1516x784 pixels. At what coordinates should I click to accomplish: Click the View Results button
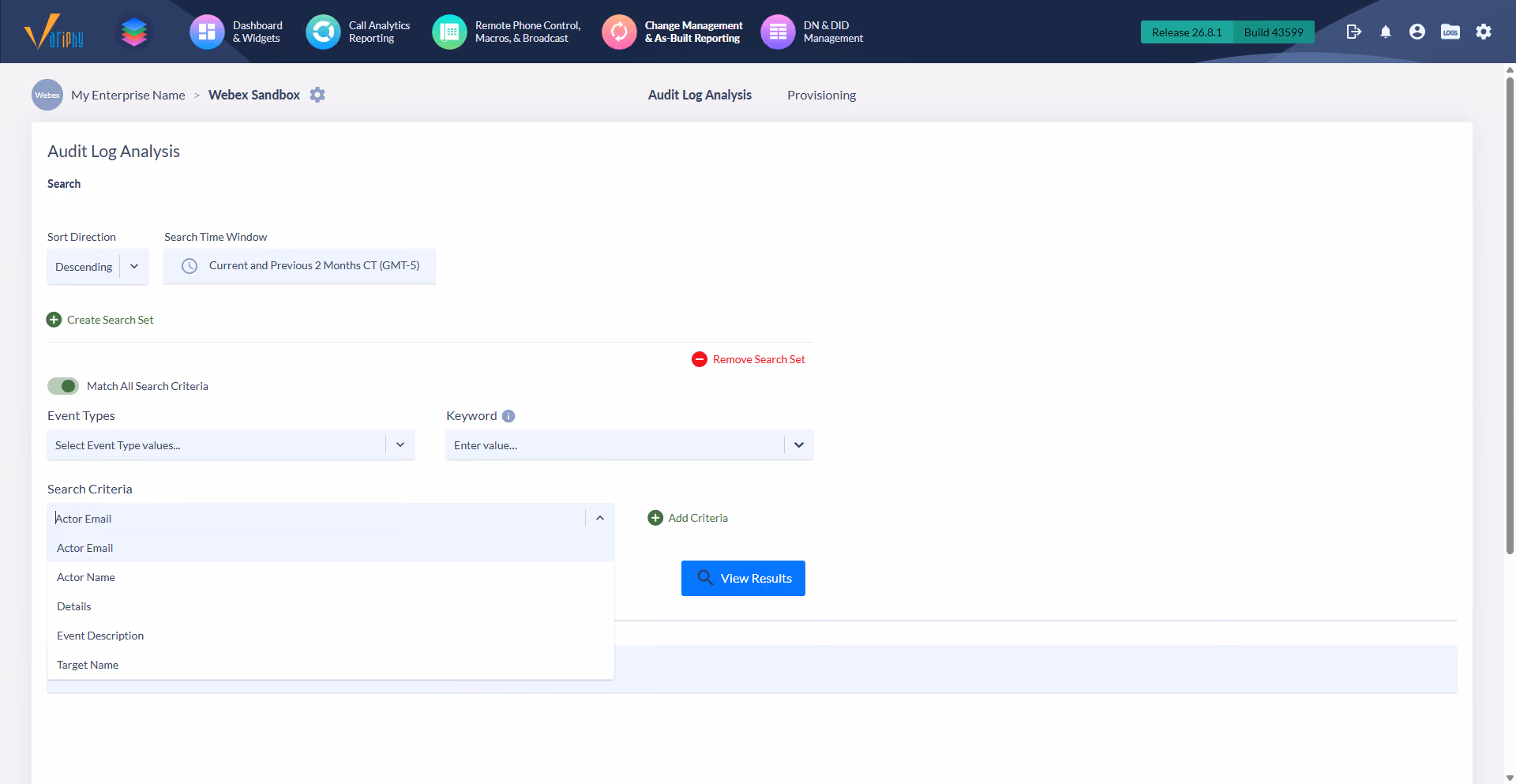pos(743,578)
